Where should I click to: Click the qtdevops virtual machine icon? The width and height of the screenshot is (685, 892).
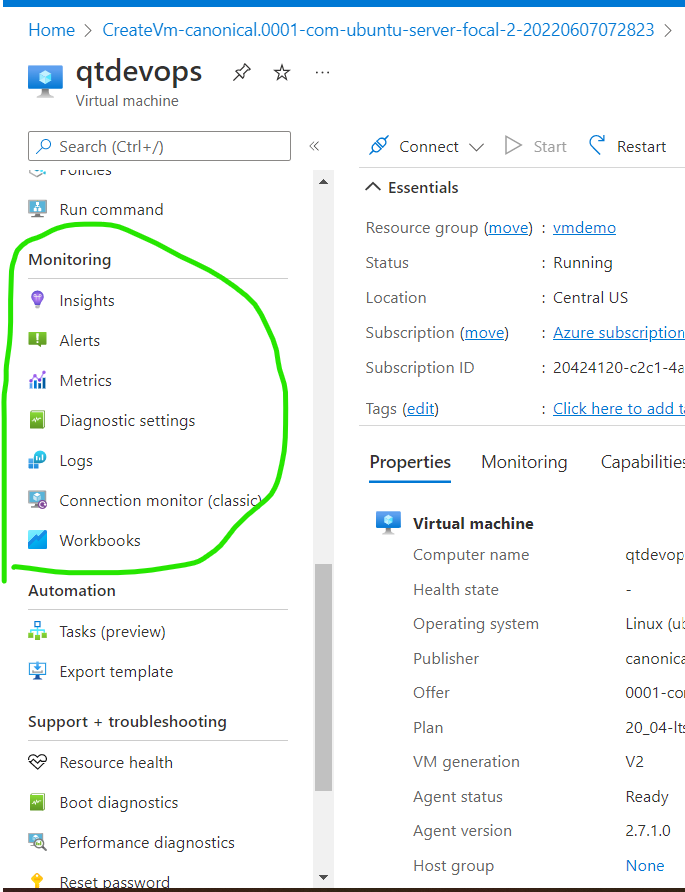(45, 81)
